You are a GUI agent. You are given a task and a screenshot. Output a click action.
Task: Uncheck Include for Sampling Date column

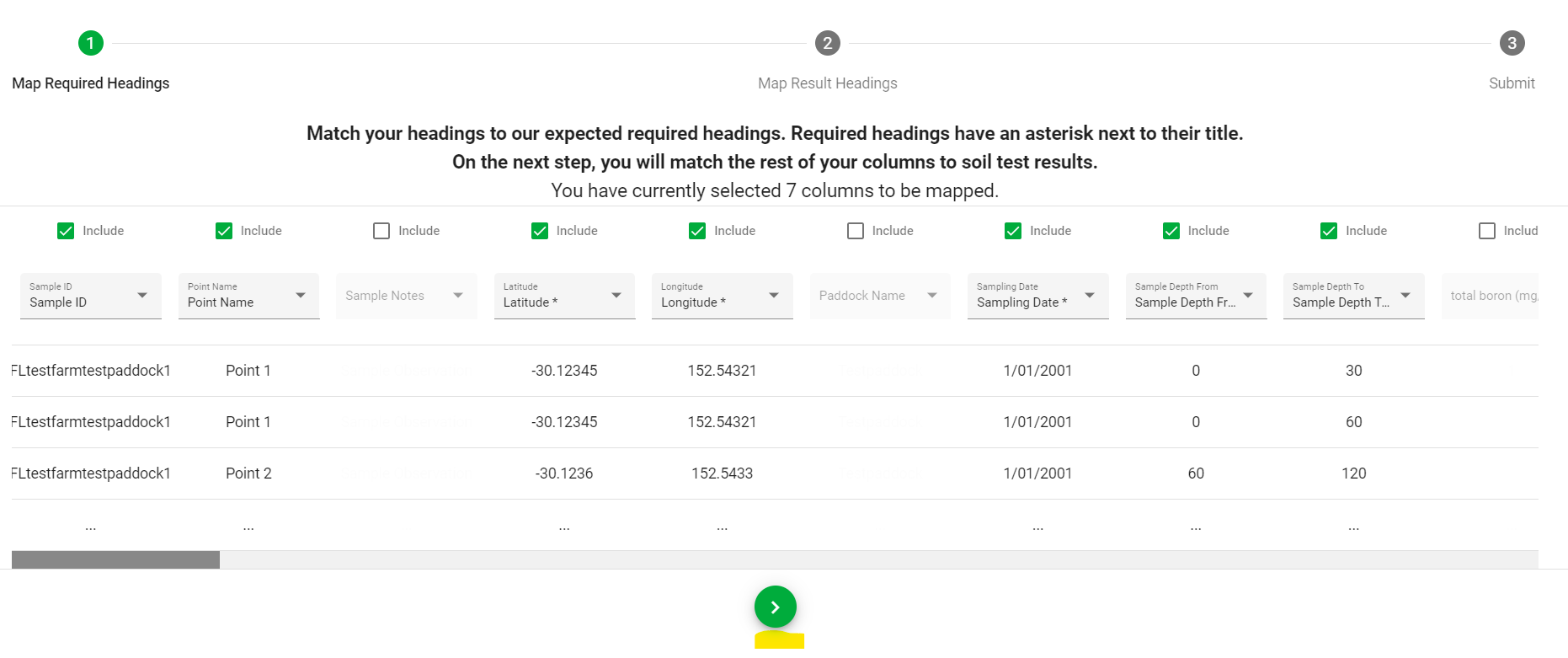(1013, 231)
